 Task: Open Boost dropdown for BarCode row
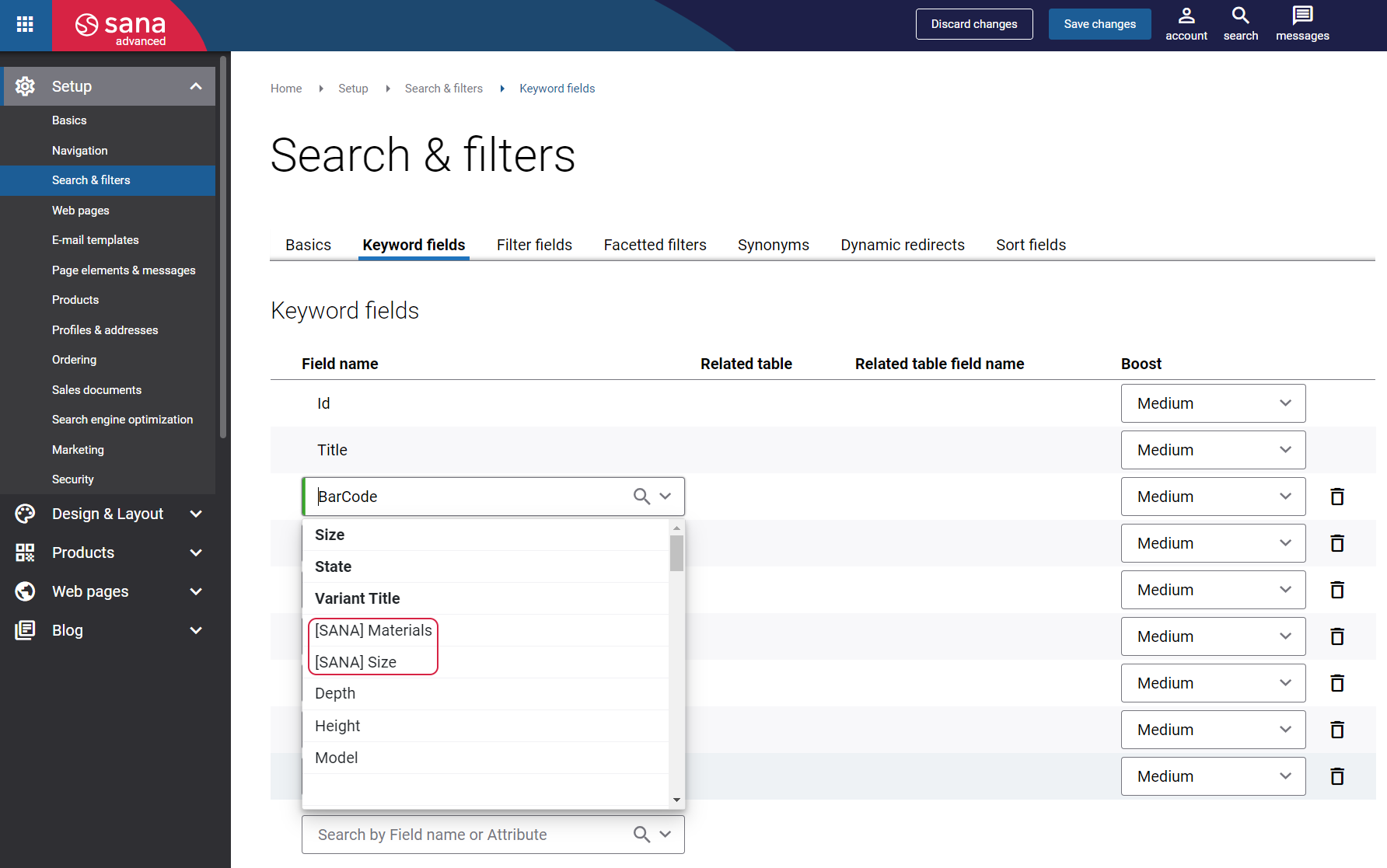click(x=1213, y=497)
